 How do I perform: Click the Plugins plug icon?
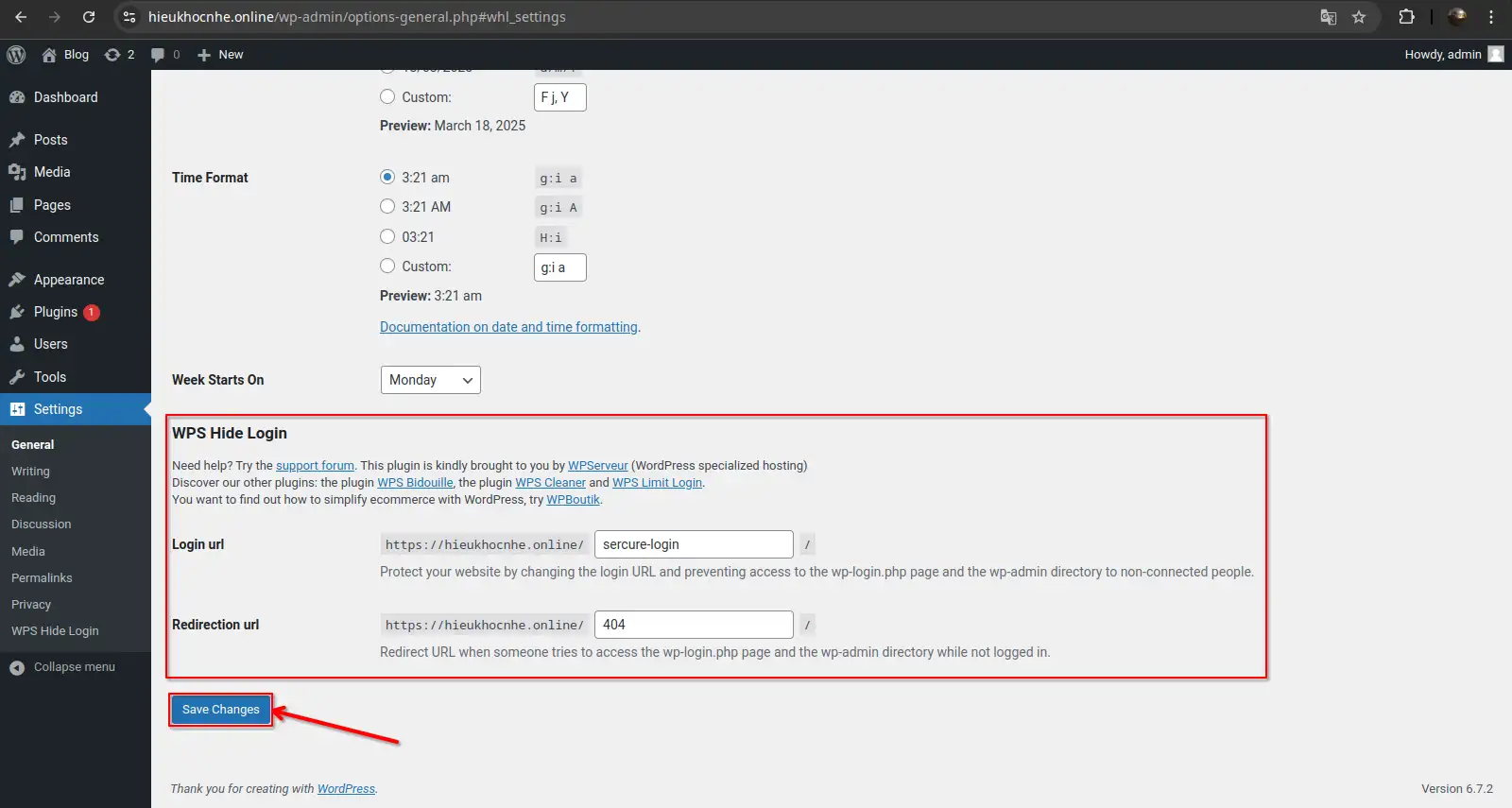(17, 312)
